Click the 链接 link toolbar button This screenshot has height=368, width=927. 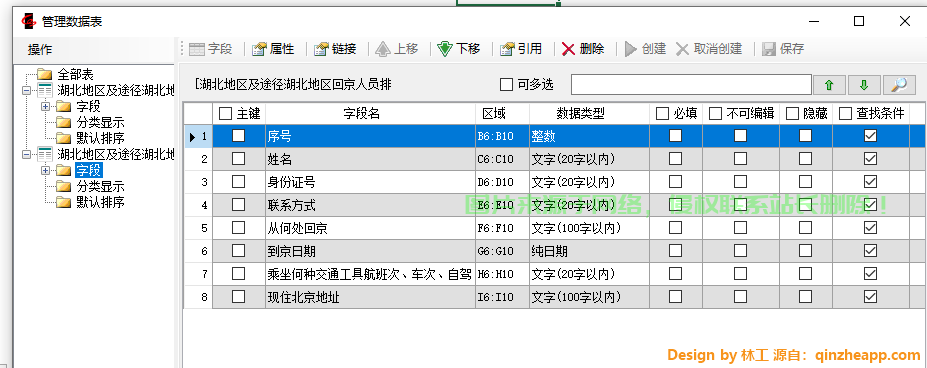click(335, 49)
